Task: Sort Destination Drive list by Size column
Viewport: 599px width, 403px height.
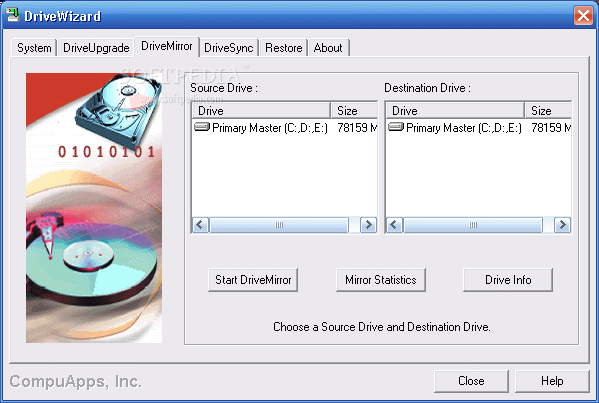Action: [548, 111]
